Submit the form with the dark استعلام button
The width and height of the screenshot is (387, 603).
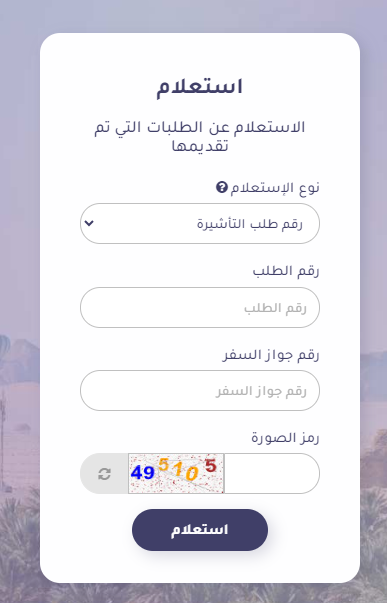[200, 530]
